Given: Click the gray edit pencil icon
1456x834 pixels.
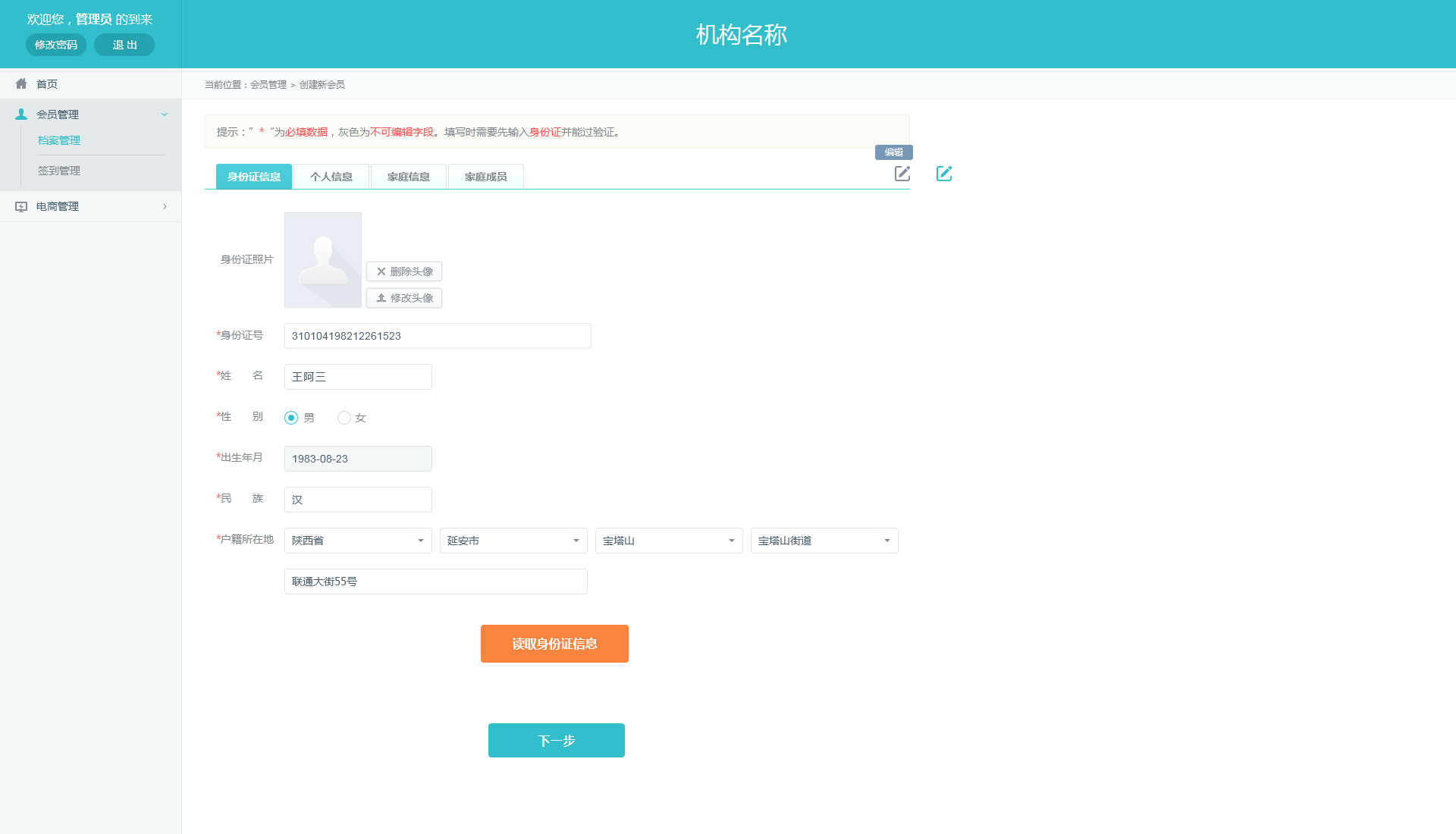Looking at the screenshot, I should [x=902, y=174].
